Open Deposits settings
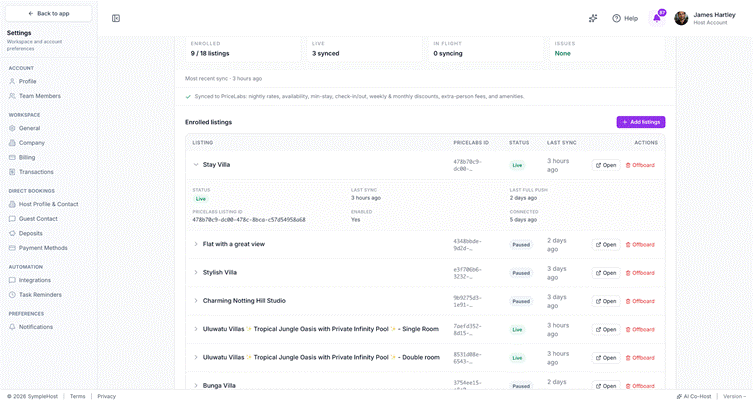Screen dimensions: 753x403 coord(31,233)
